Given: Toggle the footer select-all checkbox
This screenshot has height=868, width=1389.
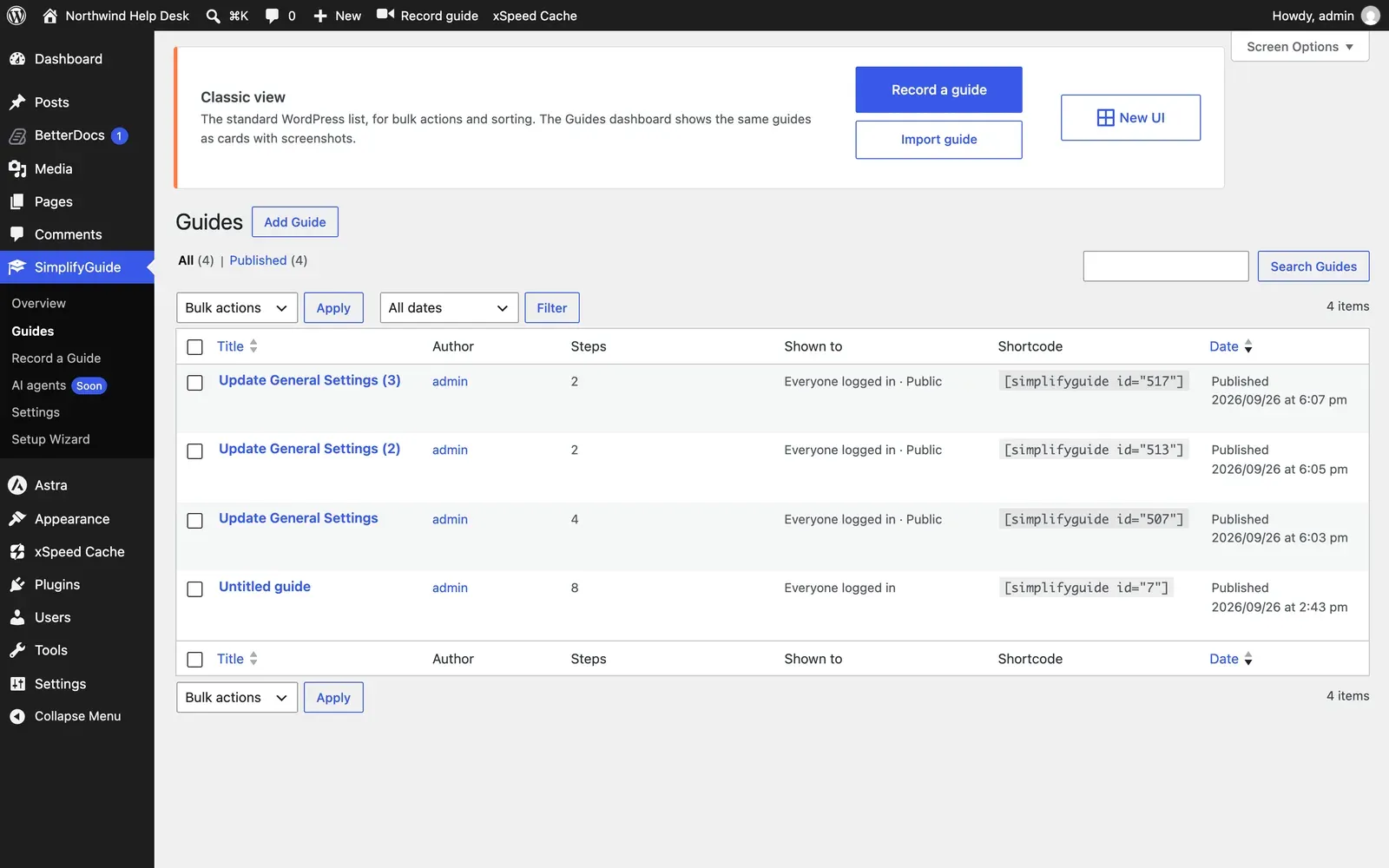Looking at the screenshot, I should pyautogui.click(x=195, y=660).
